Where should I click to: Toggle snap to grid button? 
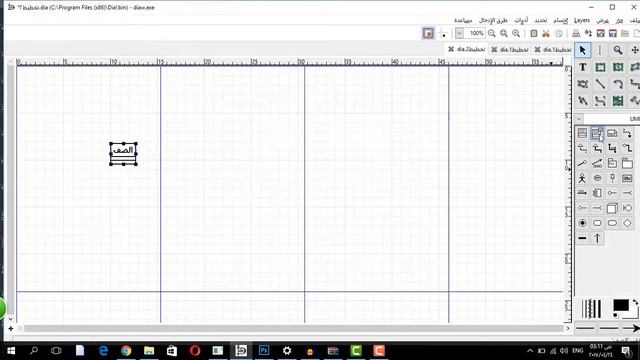[444, 33]
